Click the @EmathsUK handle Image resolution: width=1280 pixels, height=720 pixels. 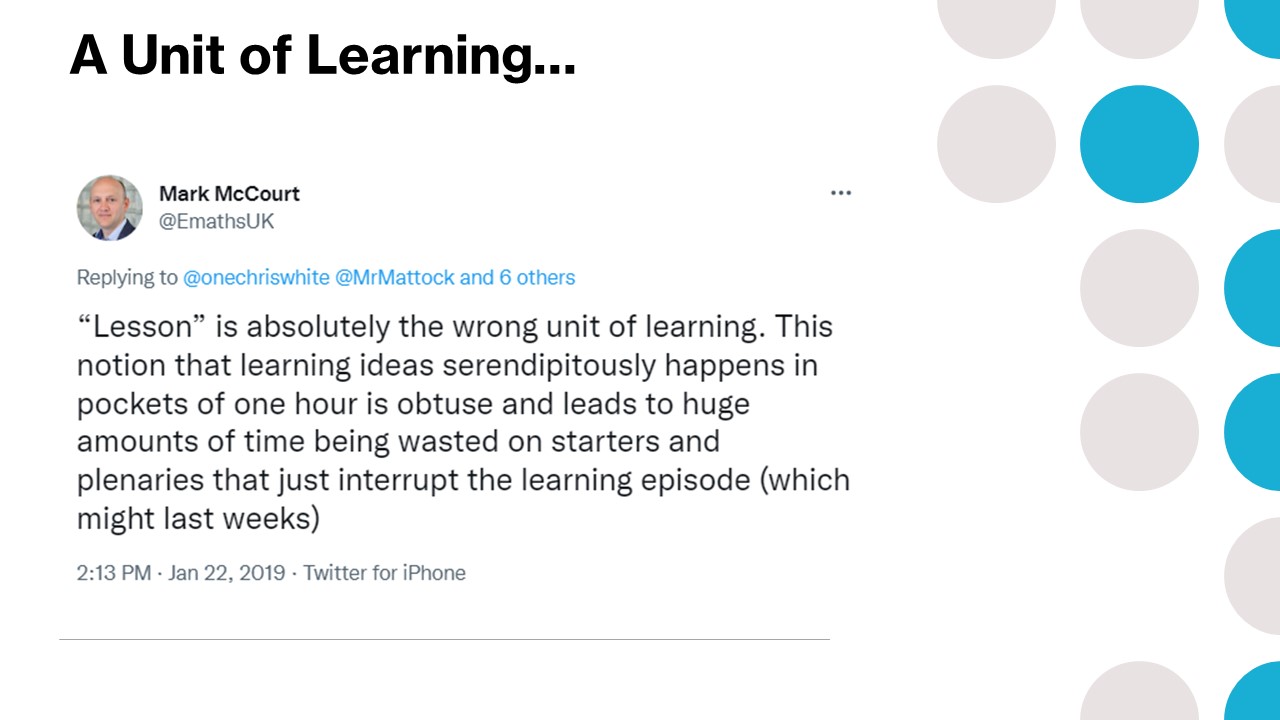coord(216,221)
